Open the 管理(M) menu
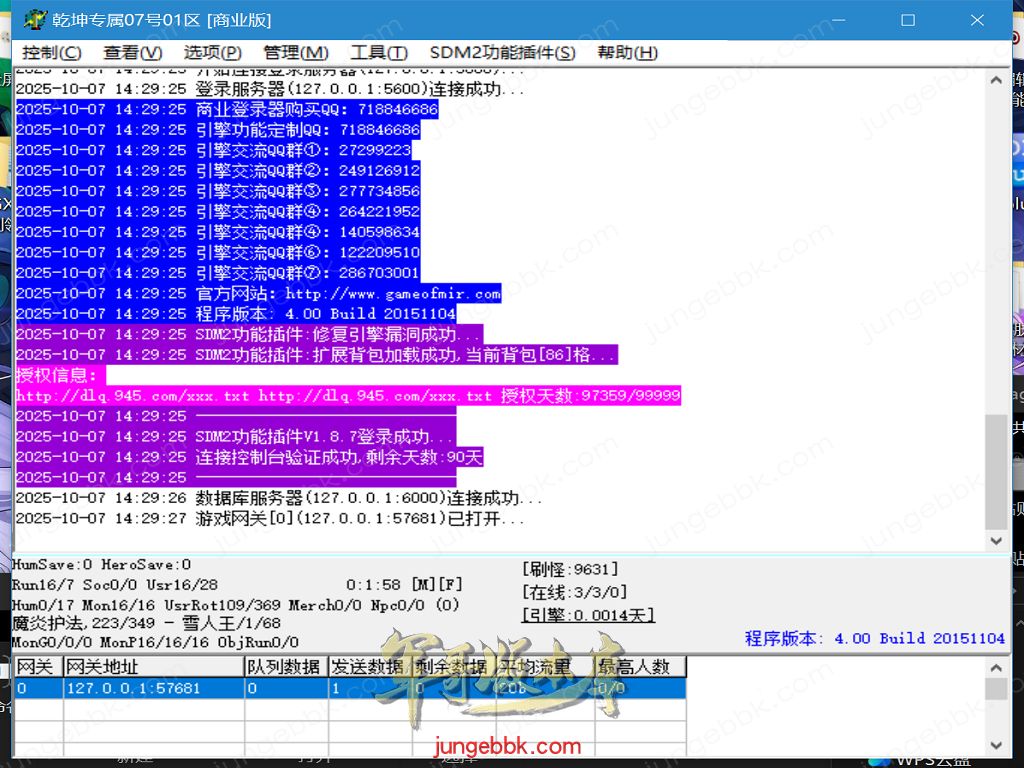 pos(295,53)
